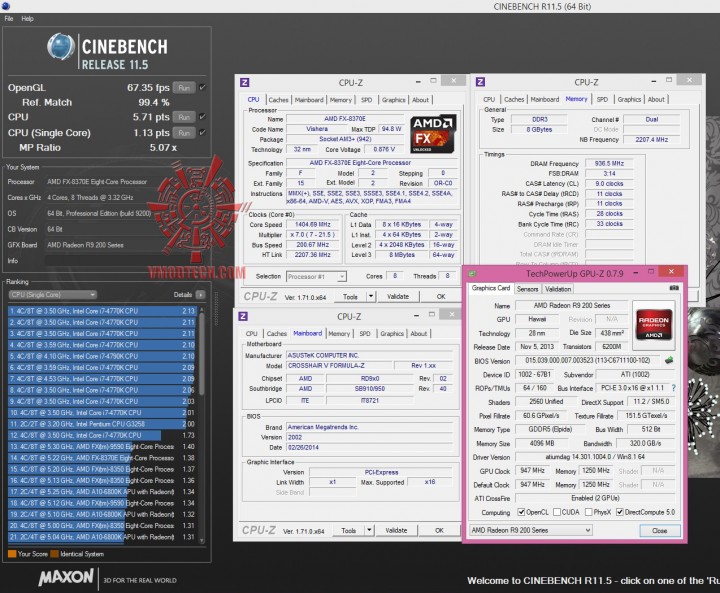Click the Z icon of the CPU-Z Mainboard window

pos(243,316)
